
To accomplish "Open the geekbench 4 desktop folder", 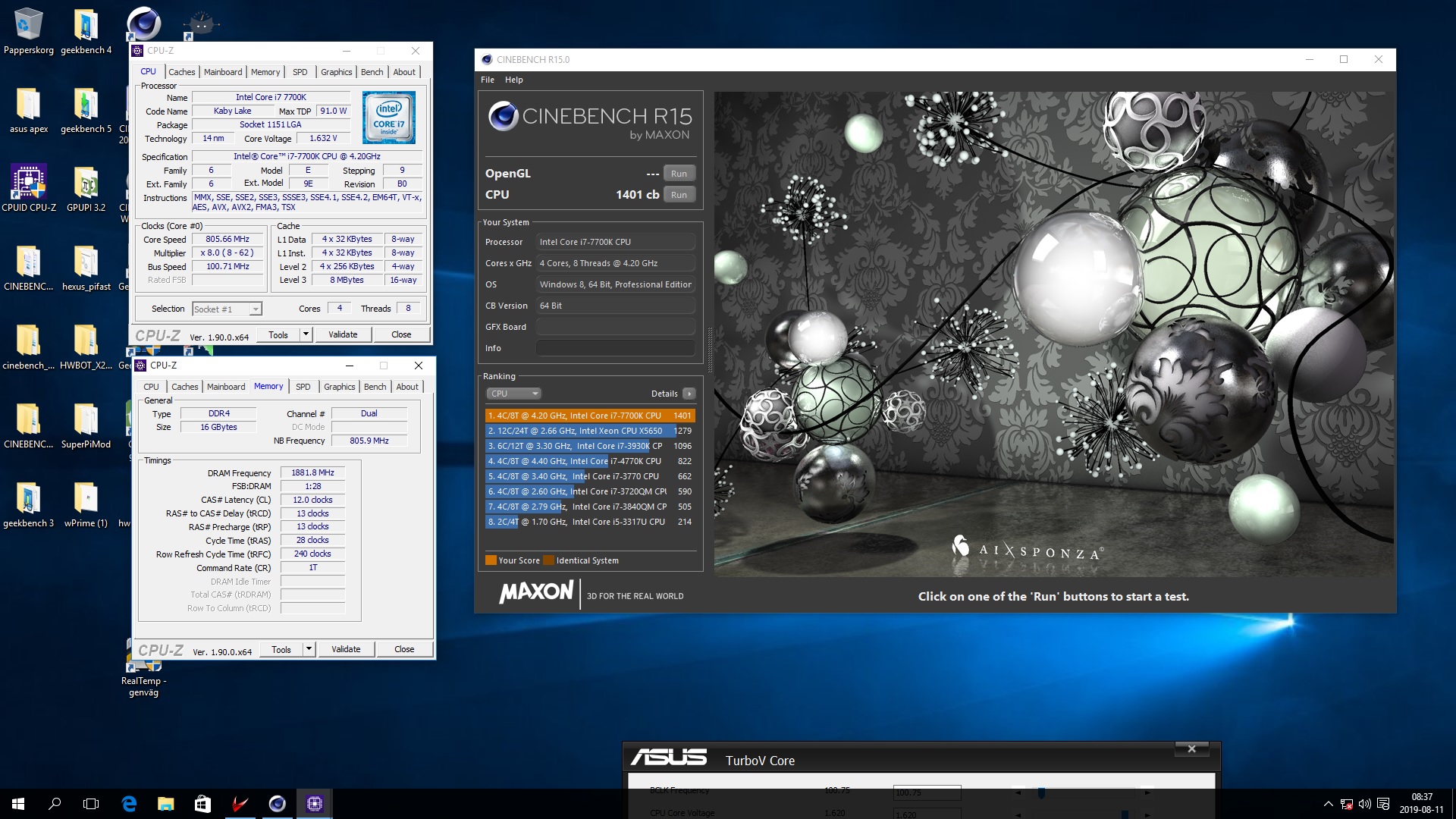I will pyautogui.click(x=86, y=30).
